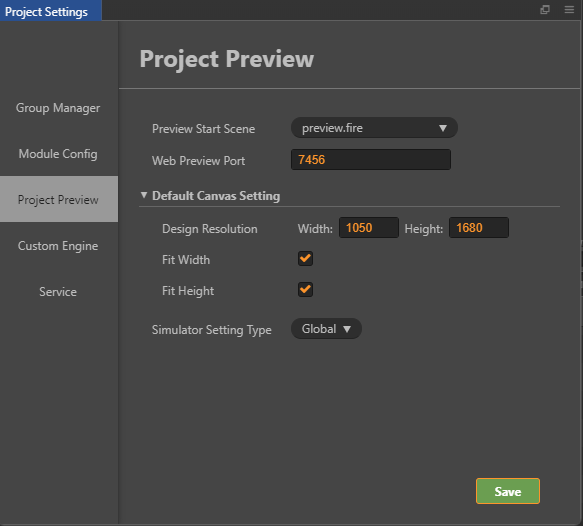583x526 pixels.
Task: Open the Group Manager section
Action: 58,108
